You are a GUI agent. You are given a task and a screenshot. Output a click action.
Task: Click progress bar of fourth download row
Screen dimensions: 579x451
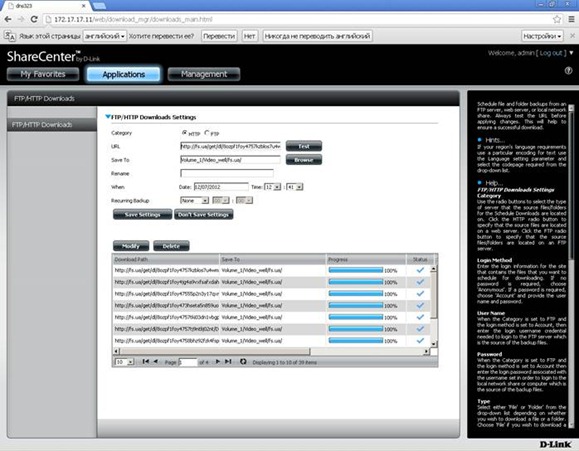(356, 305)
